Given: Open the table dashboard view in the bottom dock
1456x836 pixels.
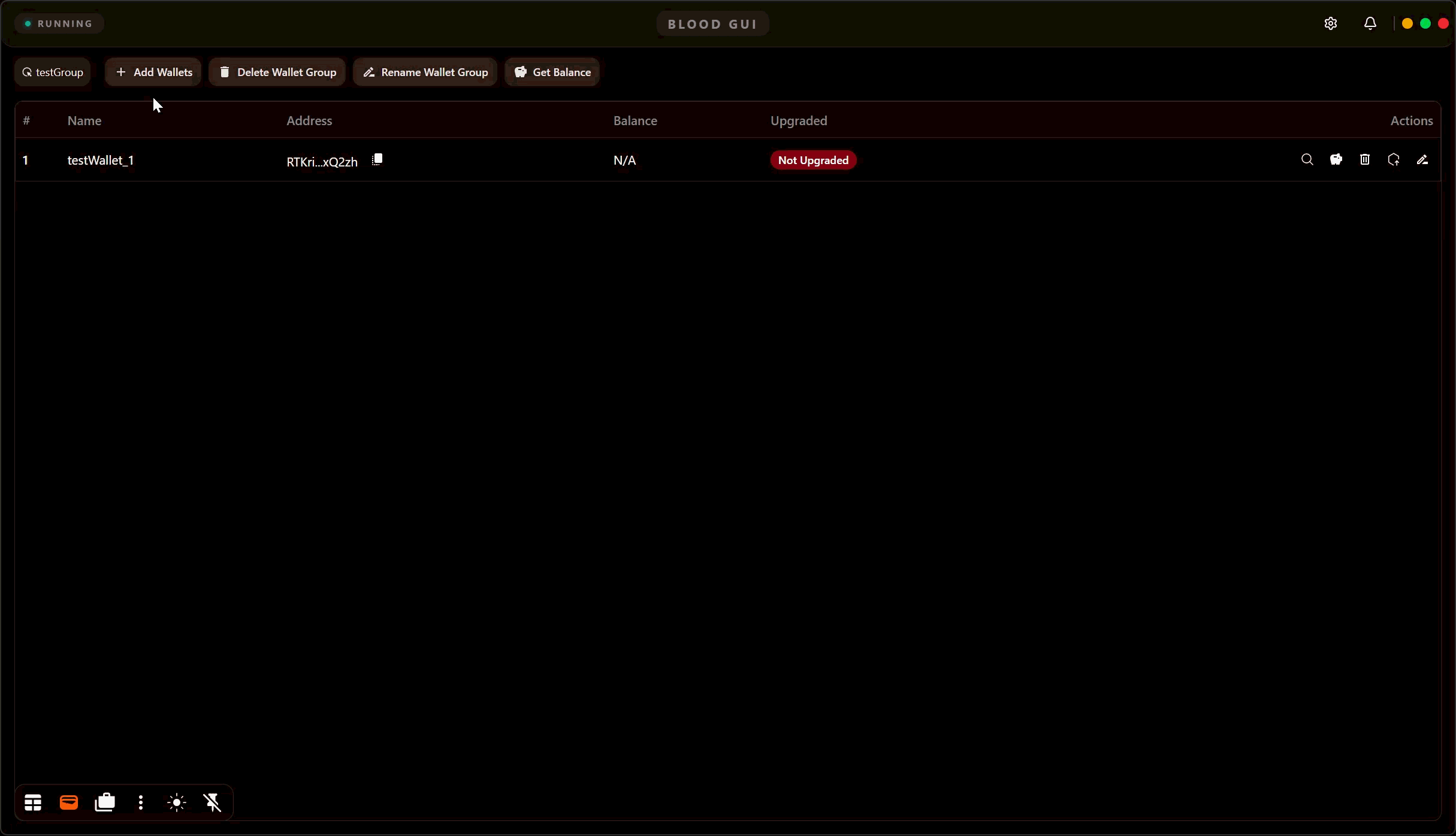Looking at the screenshot, I should pos(33,802).
